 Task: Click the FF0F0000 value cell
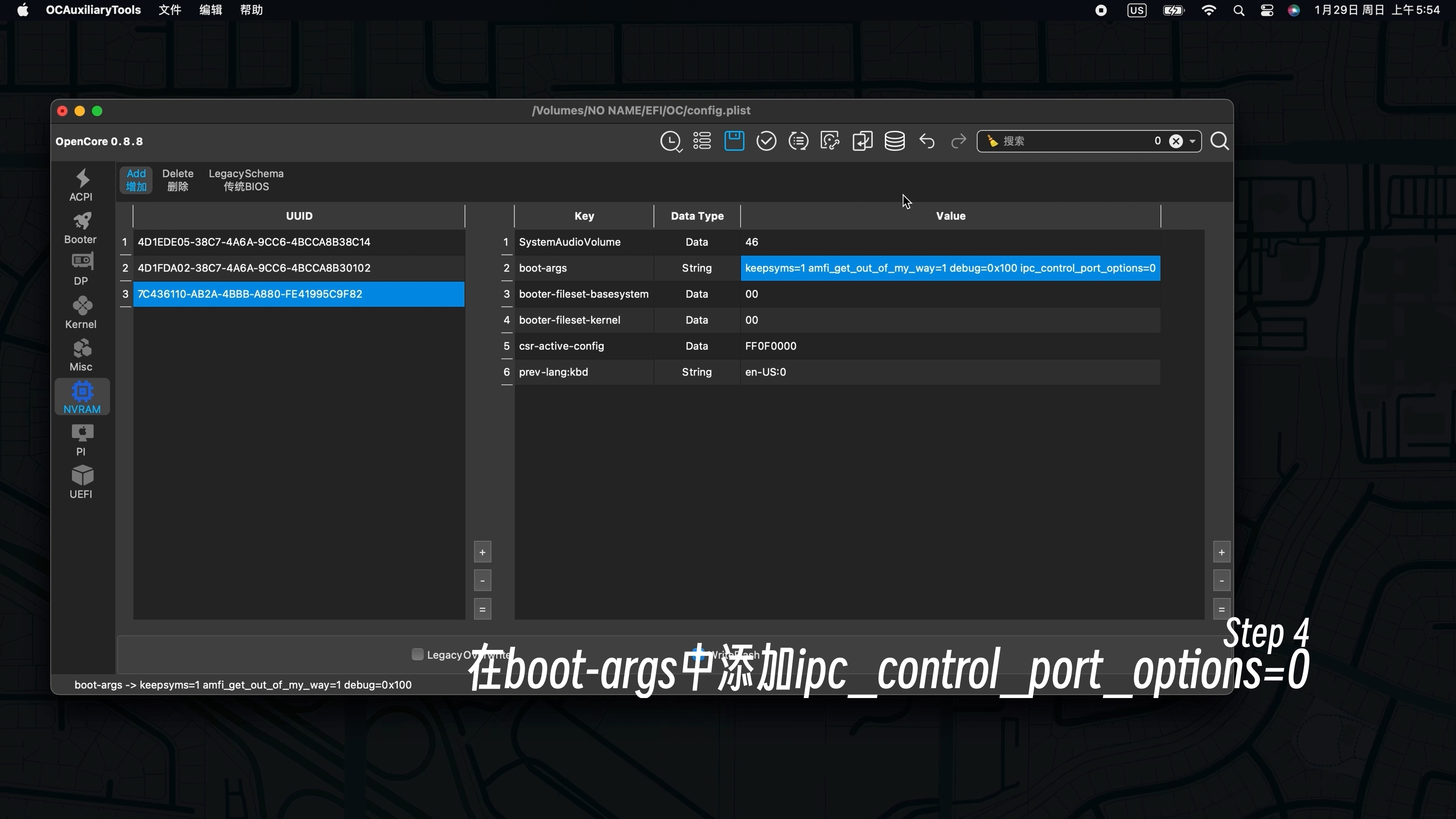[950, 346]
